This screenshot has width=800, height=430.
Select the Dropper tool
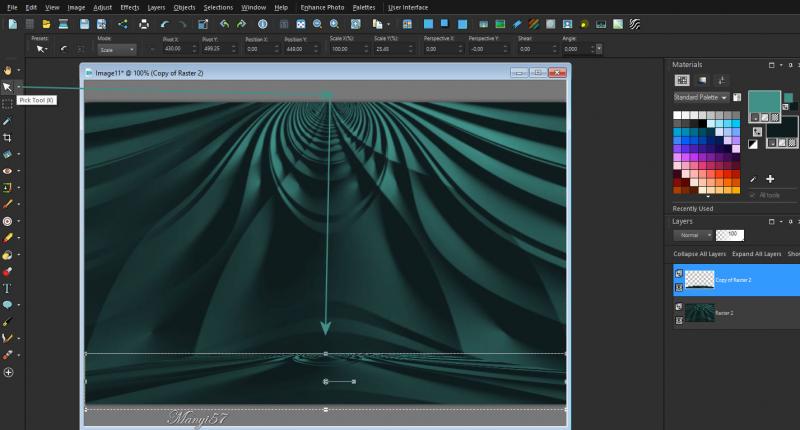(7, 120)
